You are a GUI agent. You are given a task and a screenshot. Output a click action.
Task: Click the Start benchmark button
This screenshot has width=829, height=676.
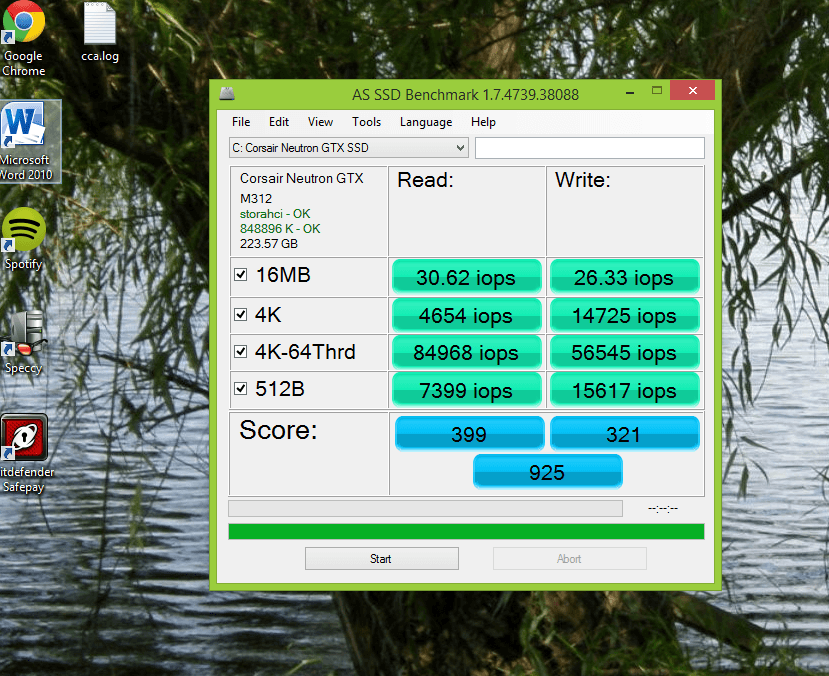click(x=382, y=559)
